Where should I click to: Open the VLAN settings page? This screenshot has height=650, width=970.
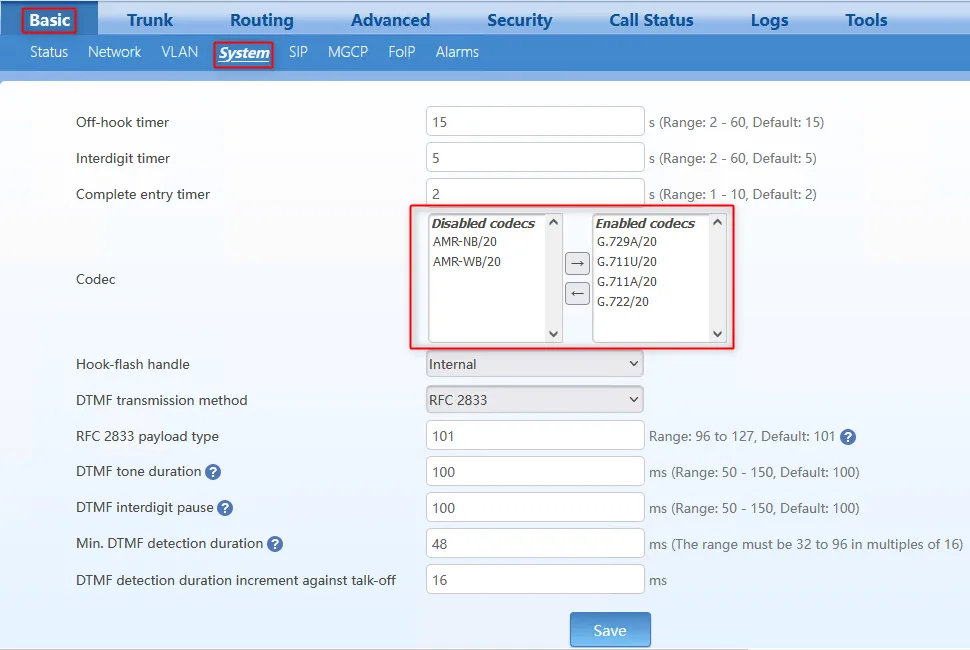(x=179, y=52)
